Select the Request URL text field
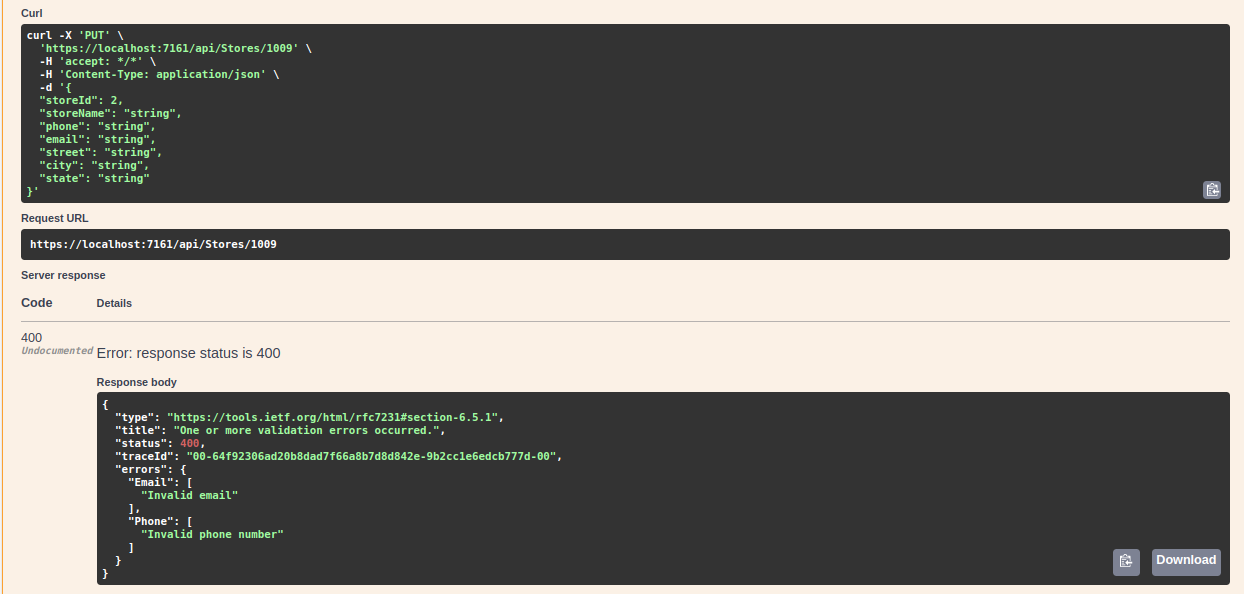 tap(153, 244)
